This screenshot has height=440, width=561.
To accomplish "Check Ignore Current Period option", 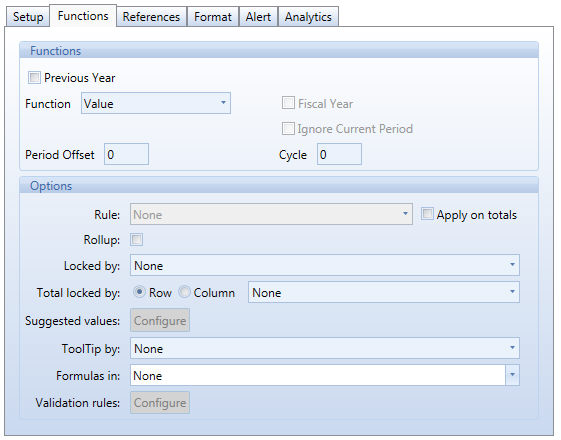I will [288, 128].
